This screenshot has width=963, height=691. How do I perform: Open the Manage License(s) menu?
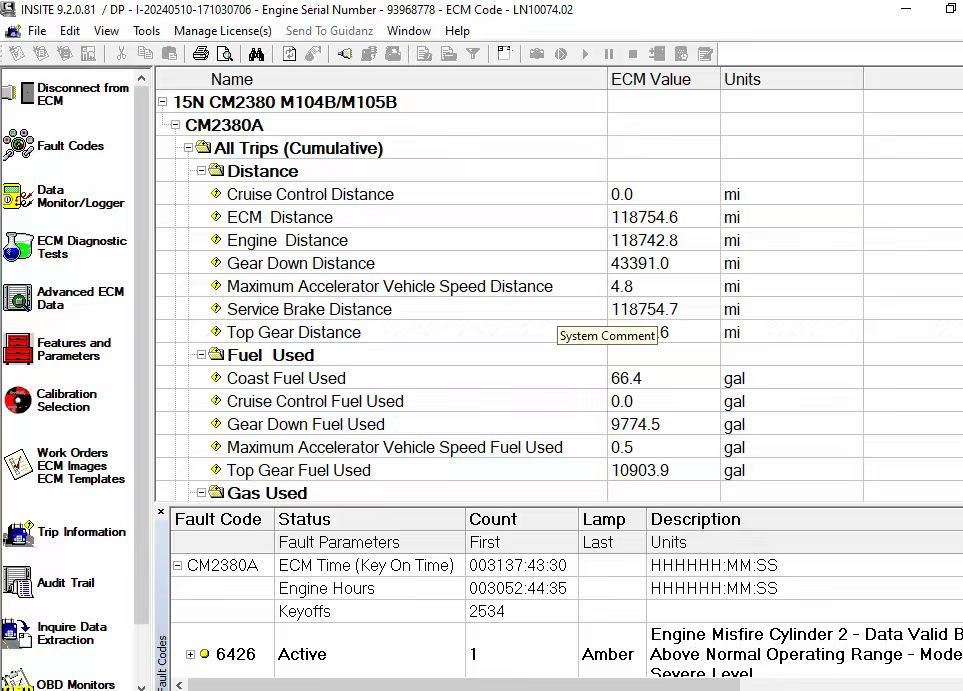tap(222, 31)
